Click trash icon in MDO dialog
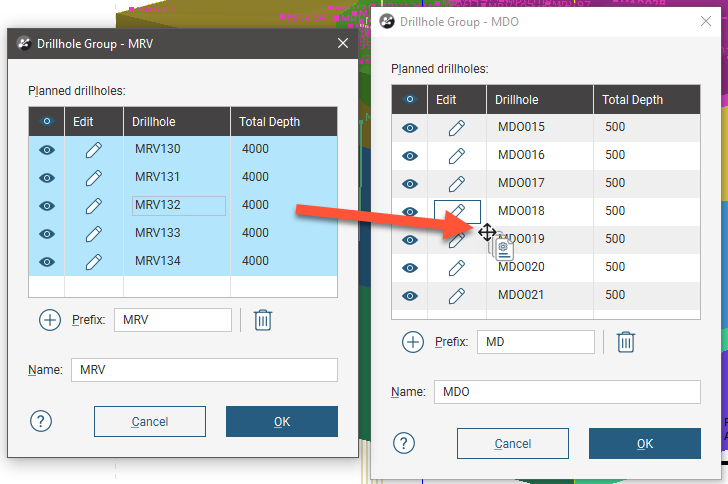Screen dimensions: 728x484 tap(625, 342)
